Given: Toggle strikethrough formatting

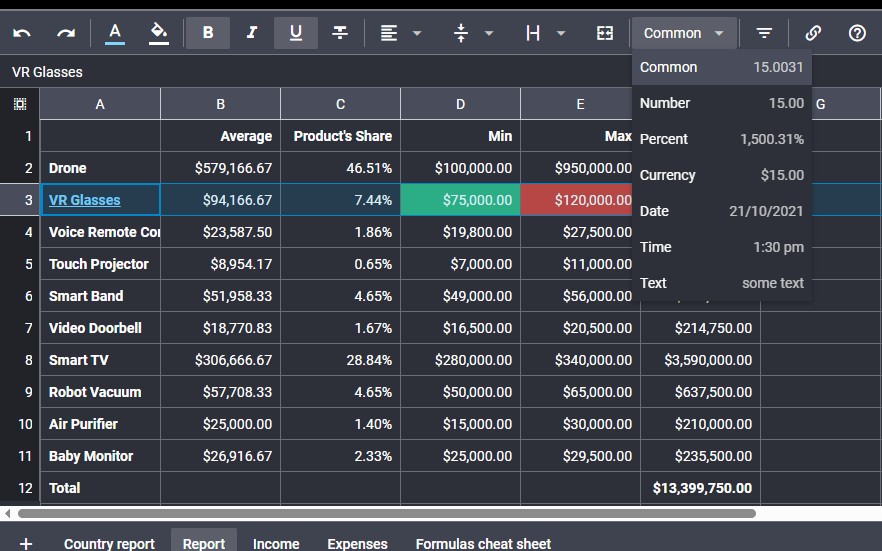Looking at the screenshot, I should click(340, 33).
